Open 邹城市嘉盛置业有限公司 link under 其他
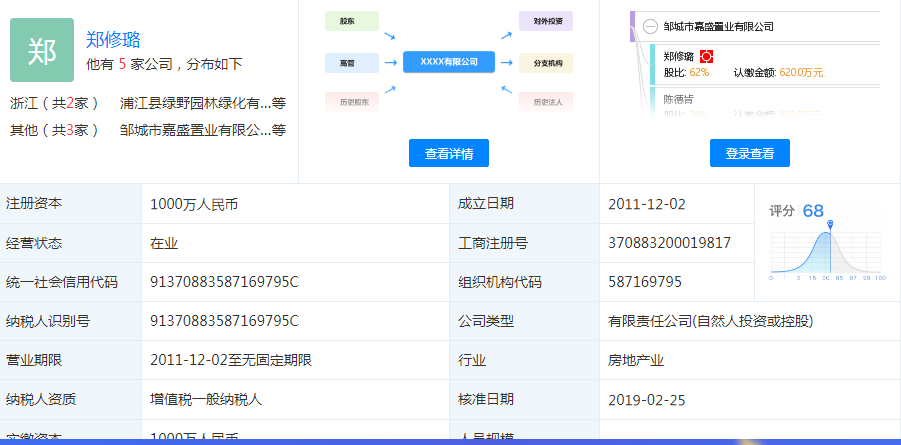Image resolution: width=901 pixels, height=445 pixels. point(195,129)
